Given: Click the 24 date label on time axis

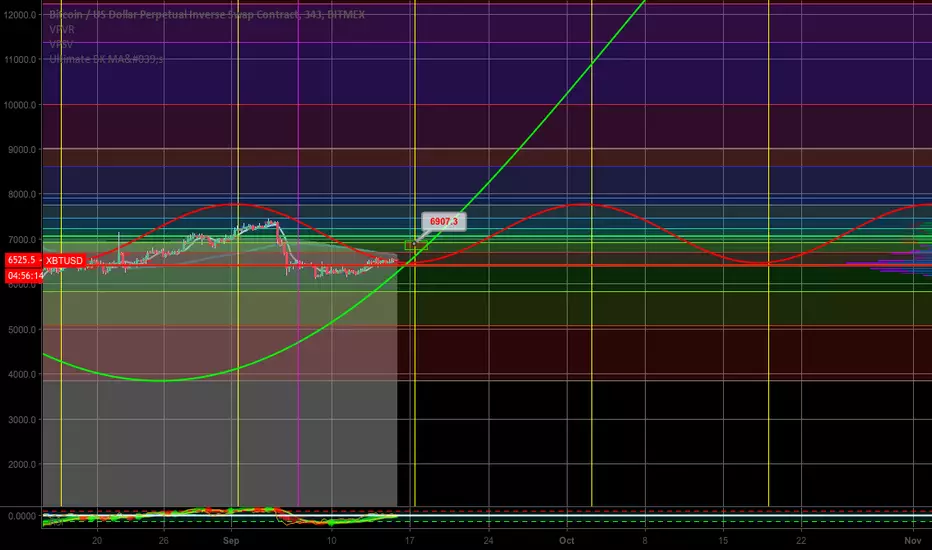Looking at the screenshot, I should click(488, 540).
